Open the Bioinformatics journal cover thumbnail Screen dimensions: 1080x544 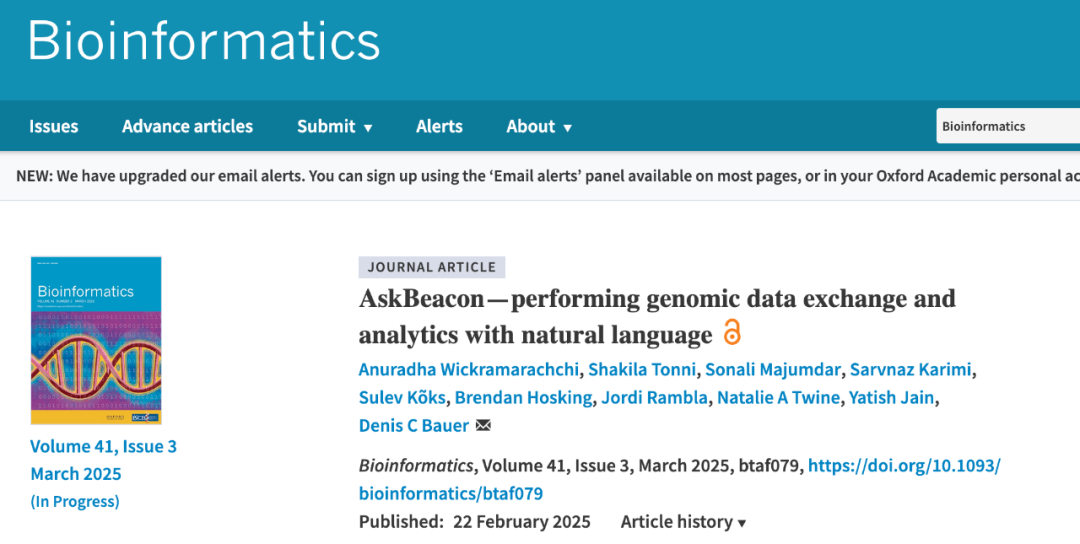click(x=96, y=340)
